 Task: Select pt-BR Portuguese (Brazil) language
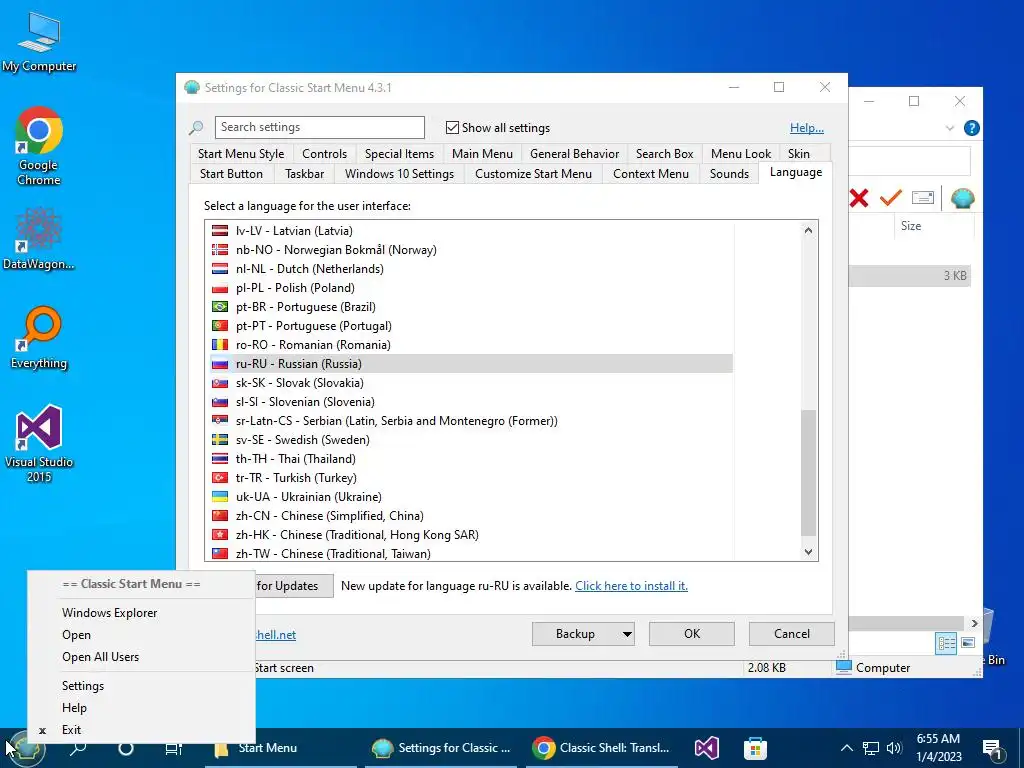(470, 307)
